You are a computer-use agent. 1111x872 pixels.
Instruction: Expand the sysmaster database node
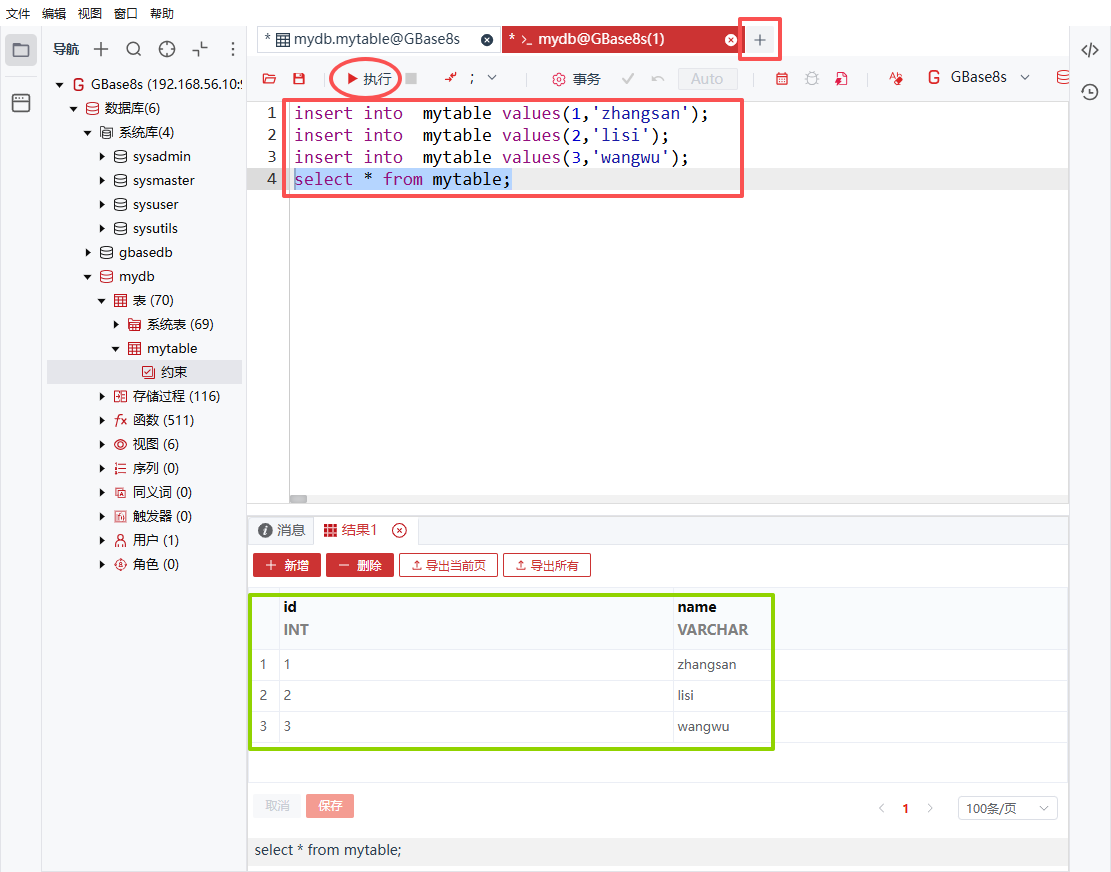101,181
